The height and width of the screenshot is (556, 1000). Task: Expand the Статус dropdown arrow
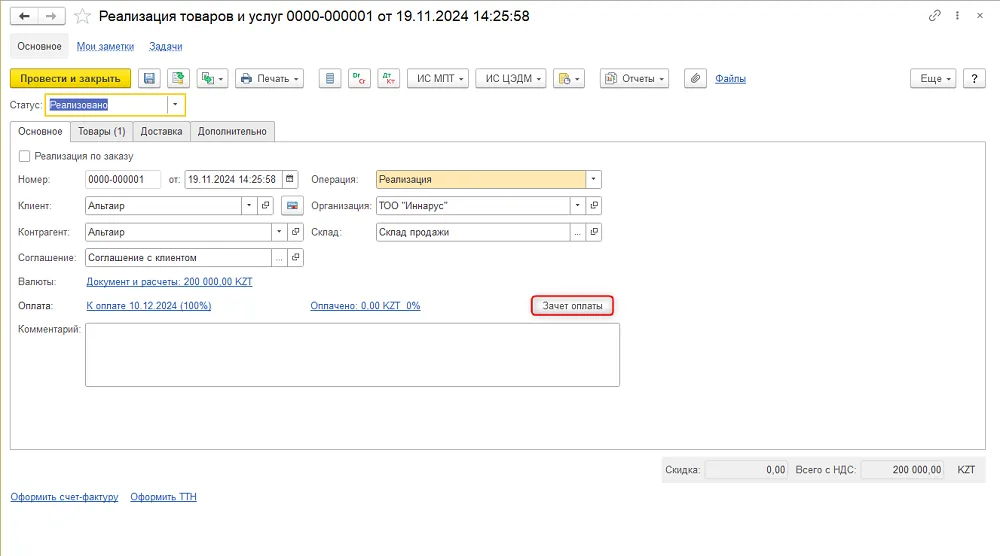pos(175,105)
